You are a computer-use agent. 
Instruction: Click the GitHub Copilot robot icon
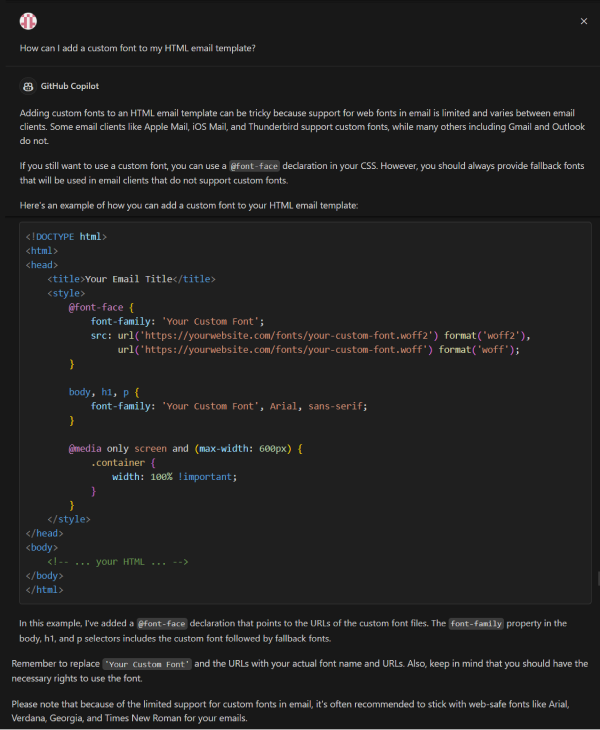click(x=28, y=87)
